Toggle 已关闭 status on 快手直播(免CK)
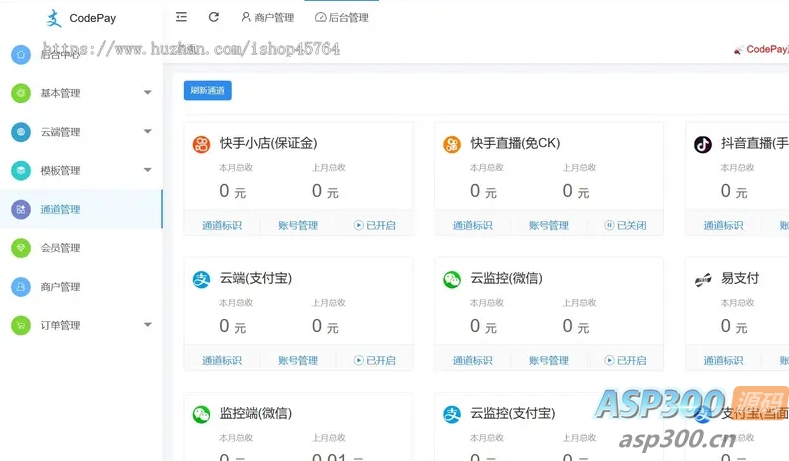Viewport: 789px width, 461px height. [625, 225]
